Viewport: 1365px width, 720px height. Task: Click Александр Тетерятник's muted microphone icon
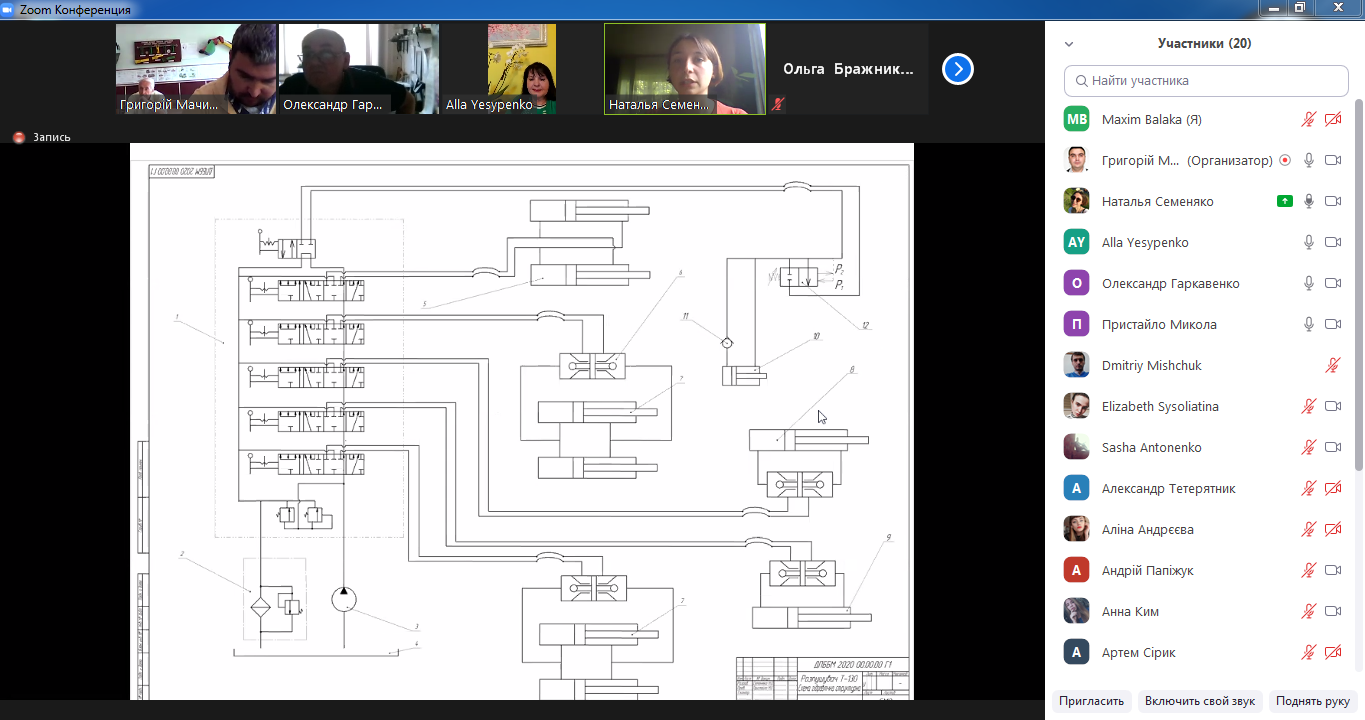[1308, 488]
